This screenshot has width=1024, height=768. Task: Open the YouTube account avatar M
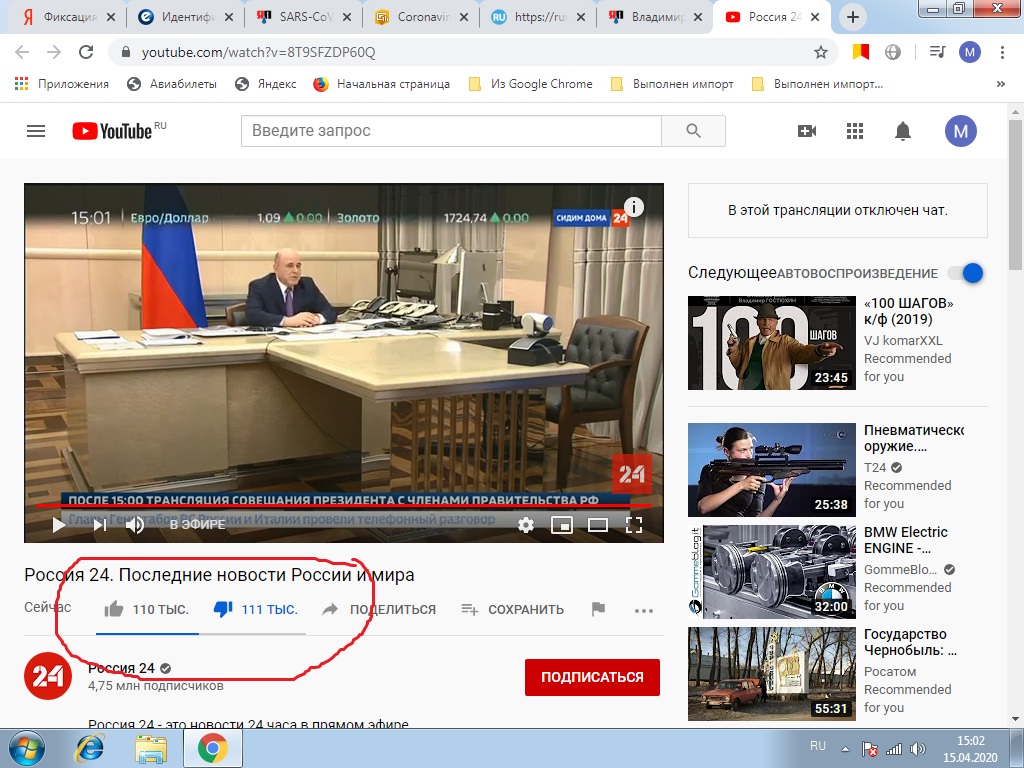(x=961, y=131)
